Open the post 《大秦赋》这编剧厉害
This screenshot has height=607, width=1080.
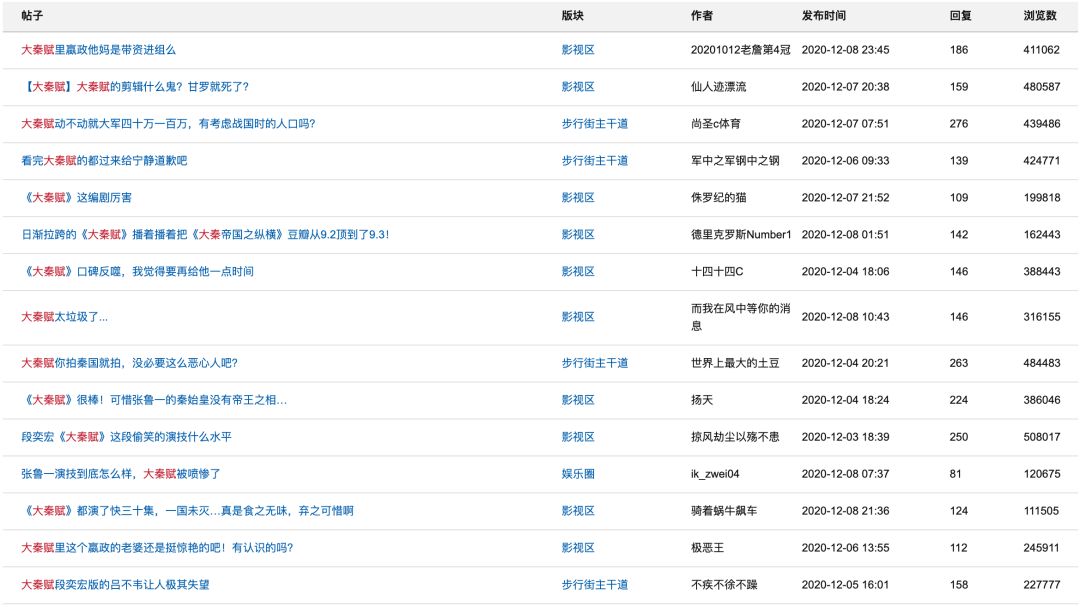point(76,197)
